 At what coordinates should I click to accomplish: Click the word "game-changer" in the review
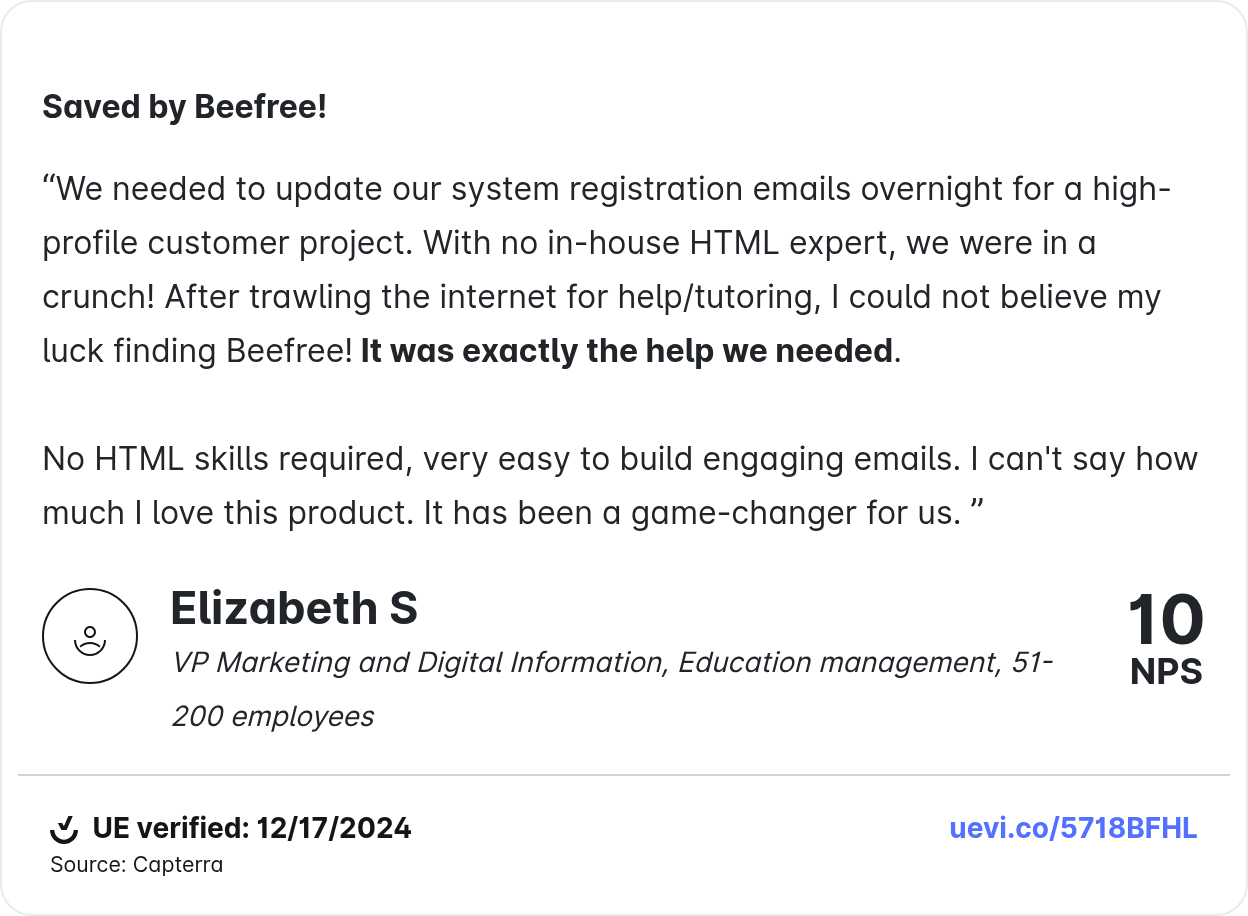pyautogui.click(x=712, y=513)
